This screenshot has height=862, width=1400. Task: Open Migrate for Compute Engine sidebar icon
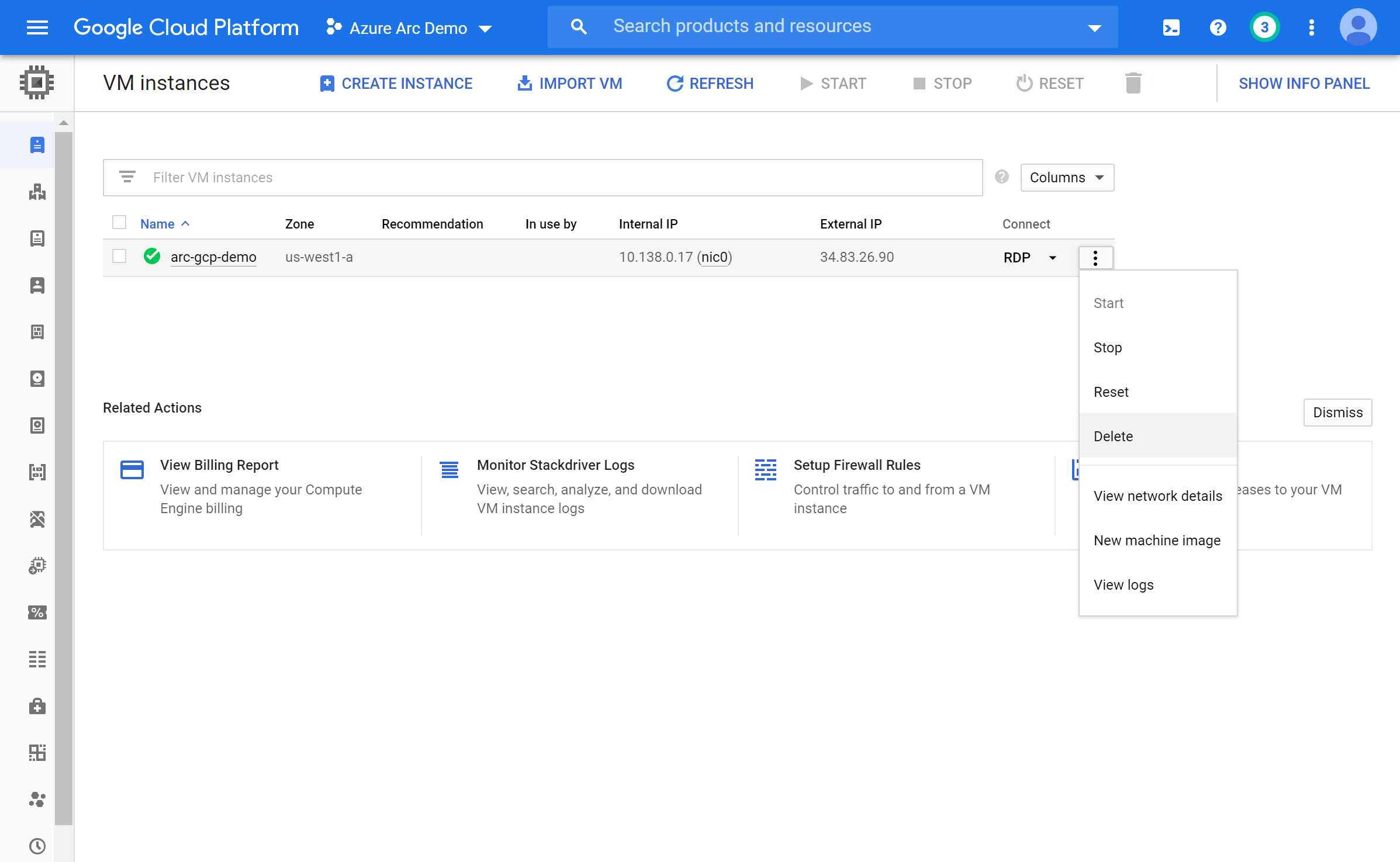[x=37, y=566]
